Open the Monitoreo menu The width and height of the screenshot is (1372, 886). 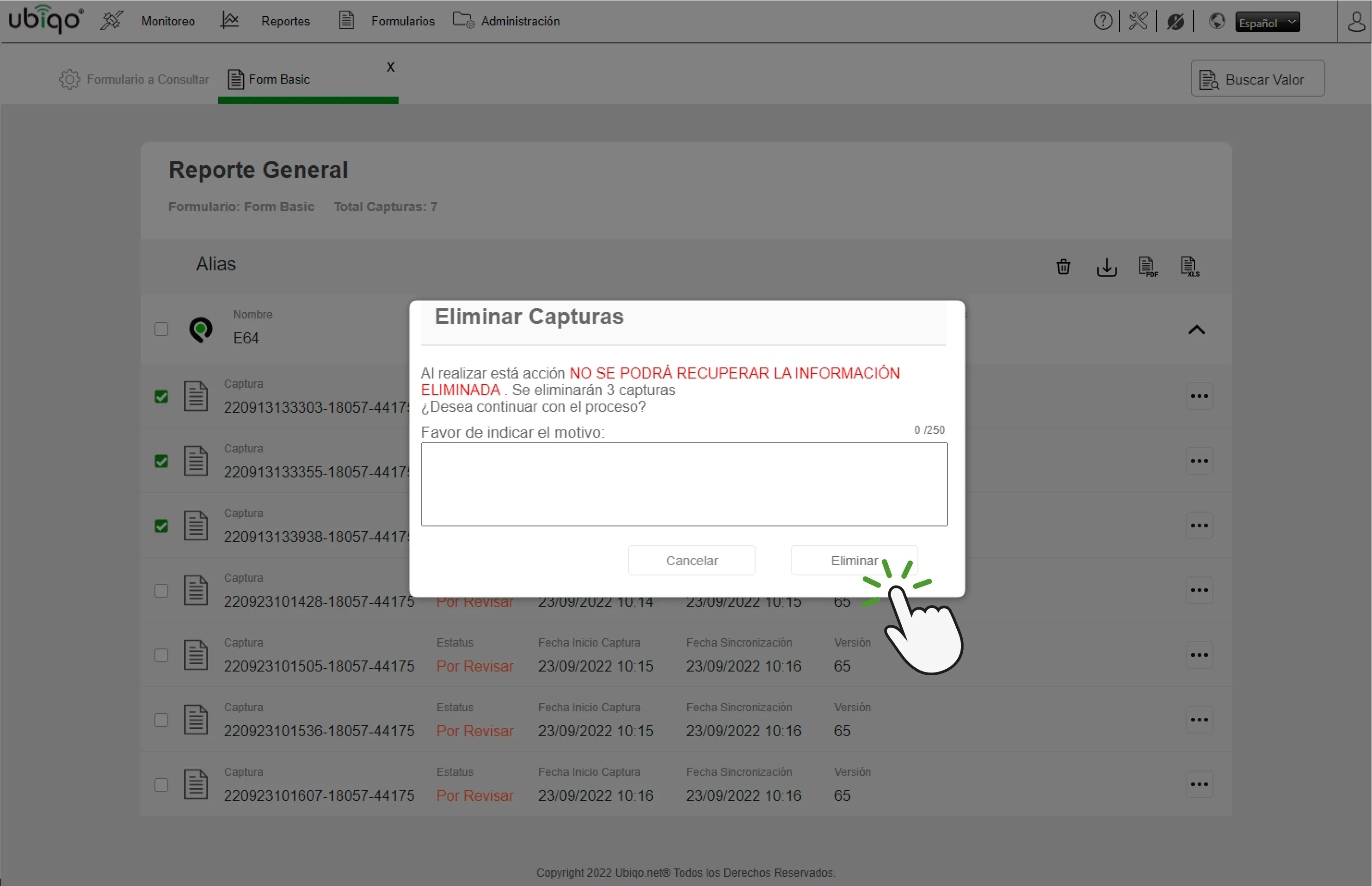click(x=168, y=21)
